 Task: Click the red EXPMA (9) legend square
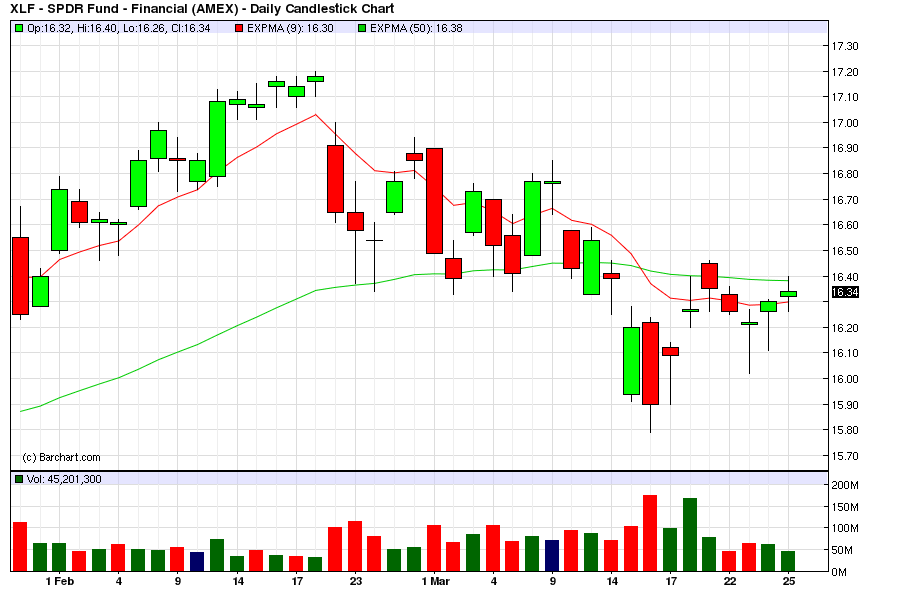pos(239,28)
